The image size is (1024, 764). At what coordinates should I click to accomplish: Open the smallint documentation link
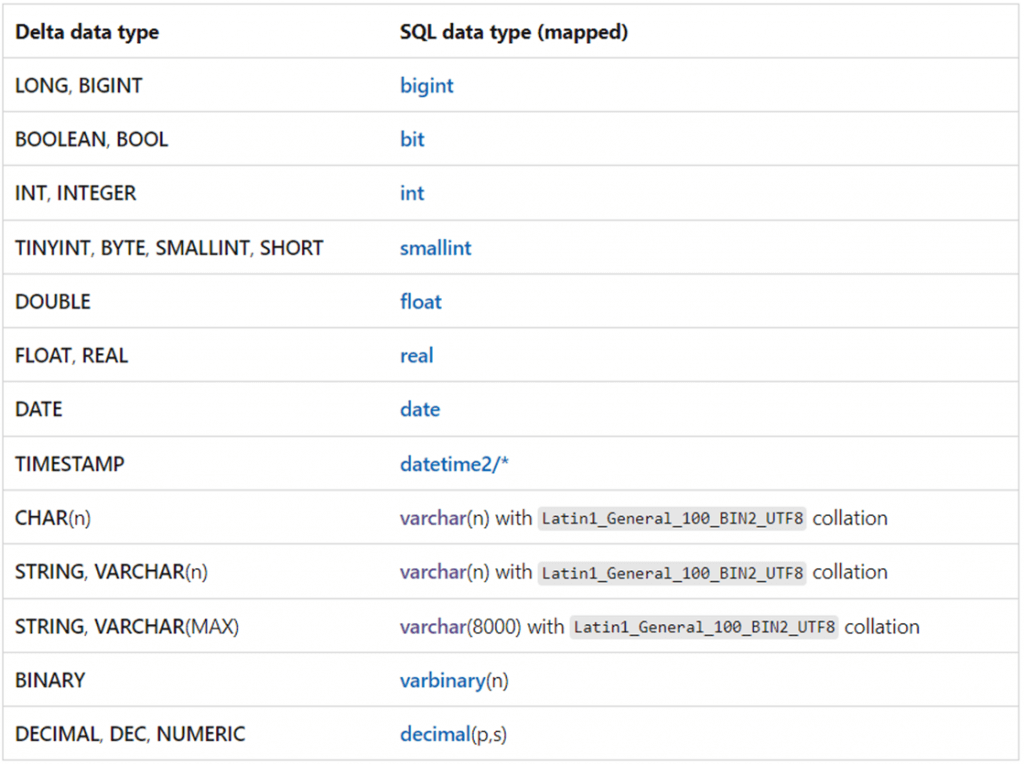pyautogui.click(x=435, y=247)
